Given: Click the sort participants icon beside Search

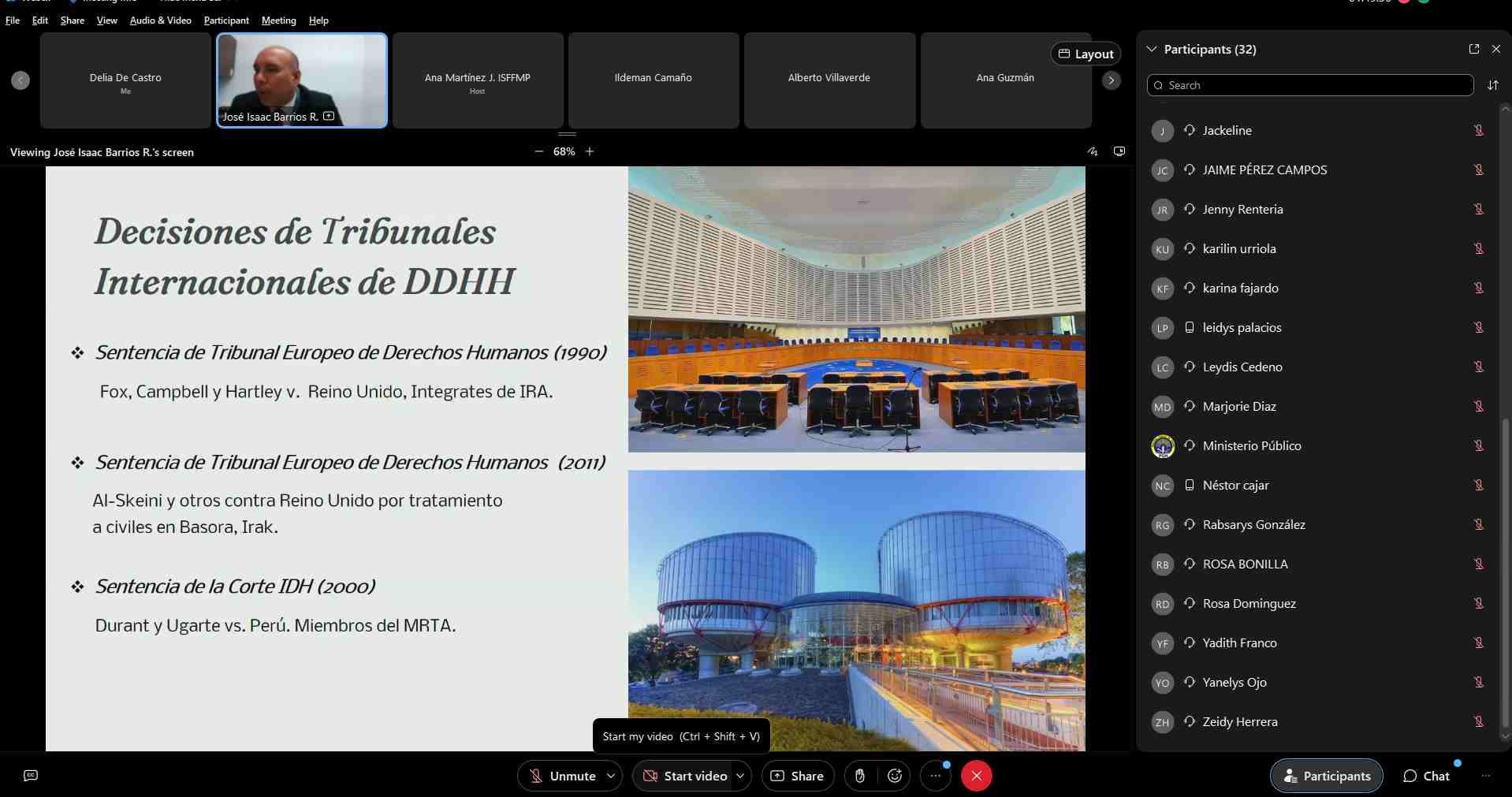Looking at the screenshot, I should pyautogui.click(x=1492, y=85).
